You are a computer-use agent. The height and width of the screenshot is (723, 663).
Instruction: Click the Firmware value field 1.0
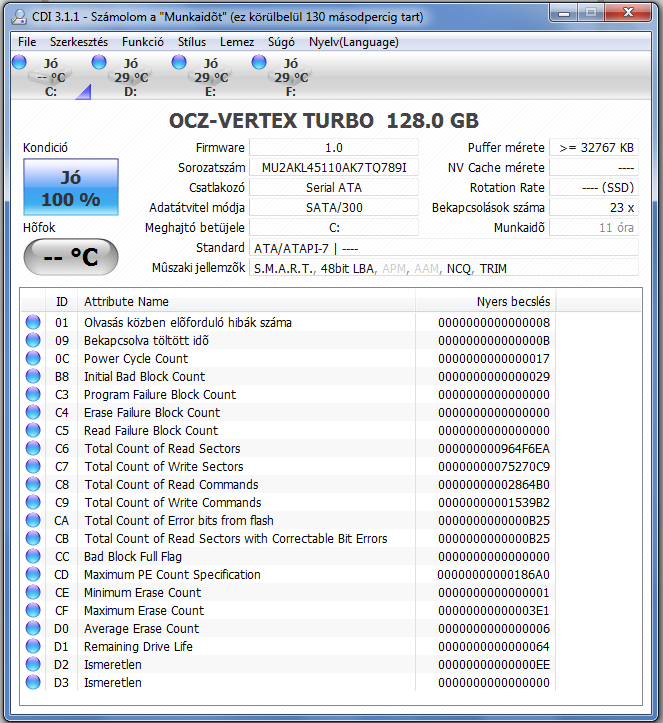(x=334, y=148)
